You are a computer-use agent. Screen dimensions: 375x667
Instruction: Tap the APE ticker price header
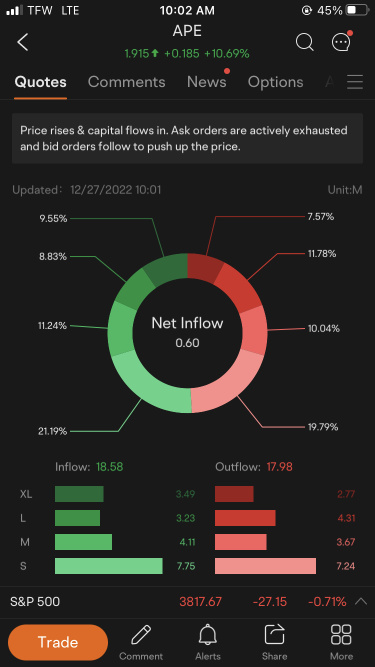(x=187, y=43)
